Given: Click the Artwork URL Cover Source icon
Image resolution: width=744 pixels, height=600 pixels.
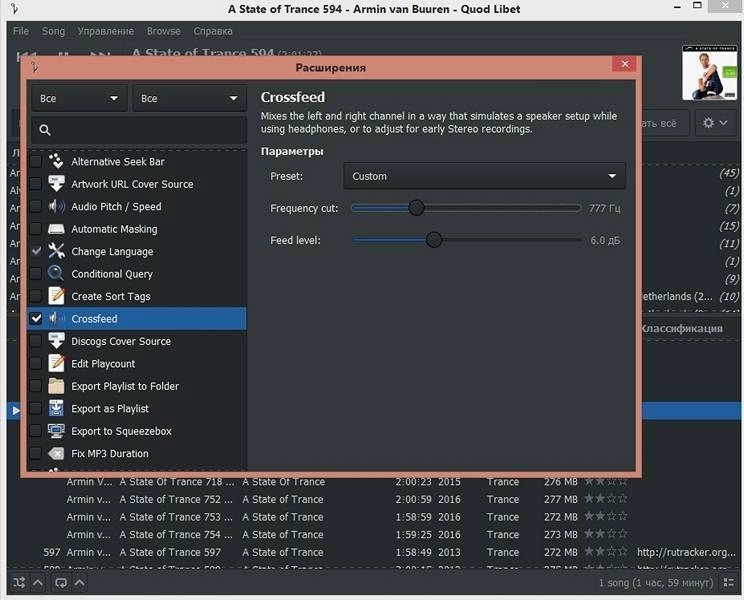Looking at the screenshot, I should tap(56, 184).
